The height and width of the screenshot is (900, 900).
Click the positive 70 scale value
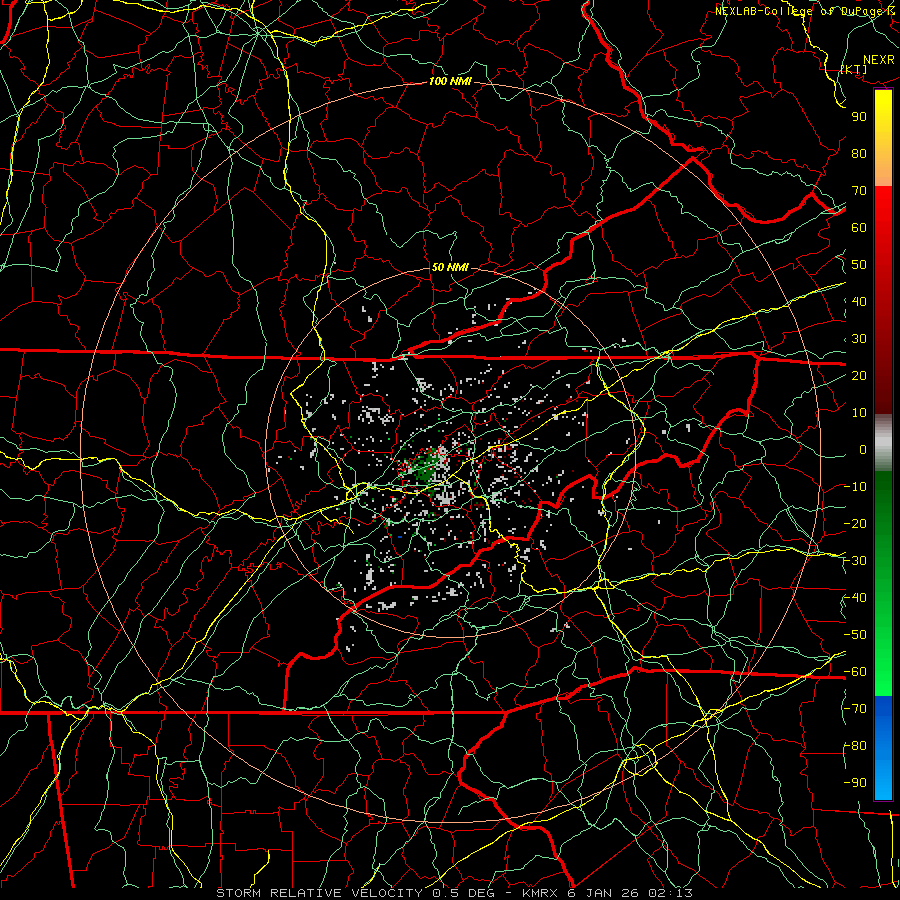click(859, 191)
